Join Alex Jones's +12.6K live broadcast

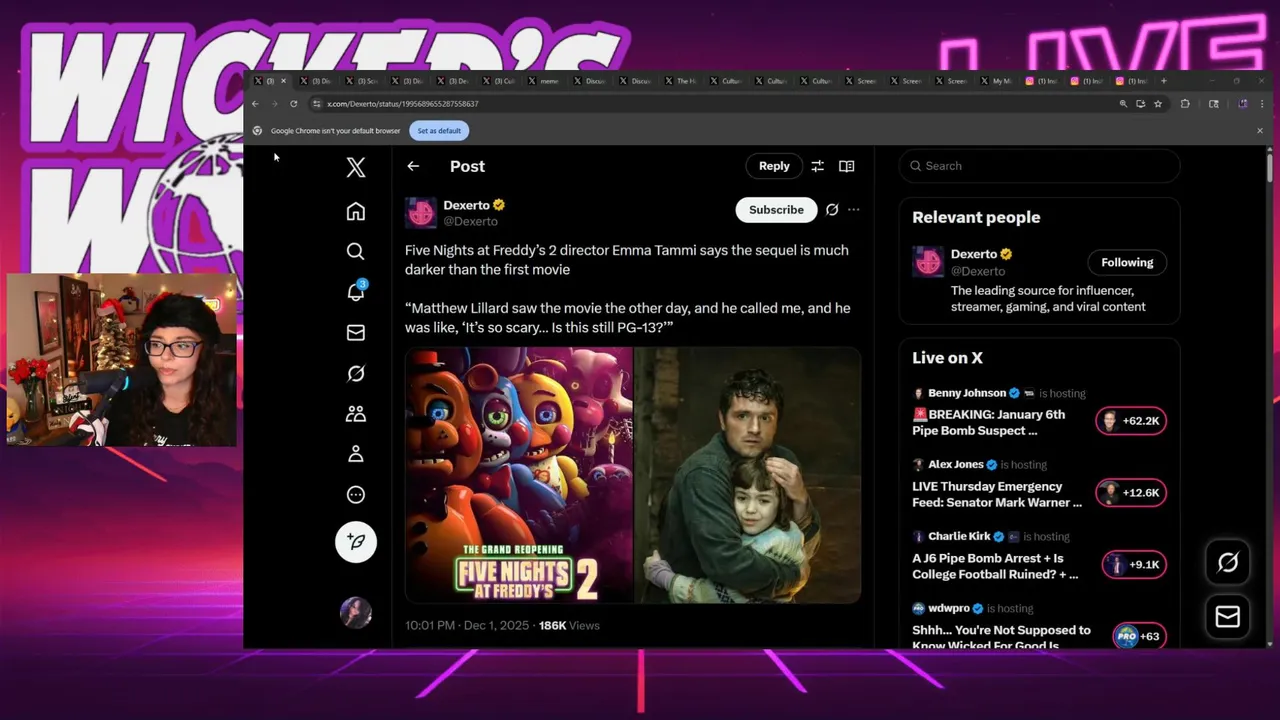(x=1131, y=493)
